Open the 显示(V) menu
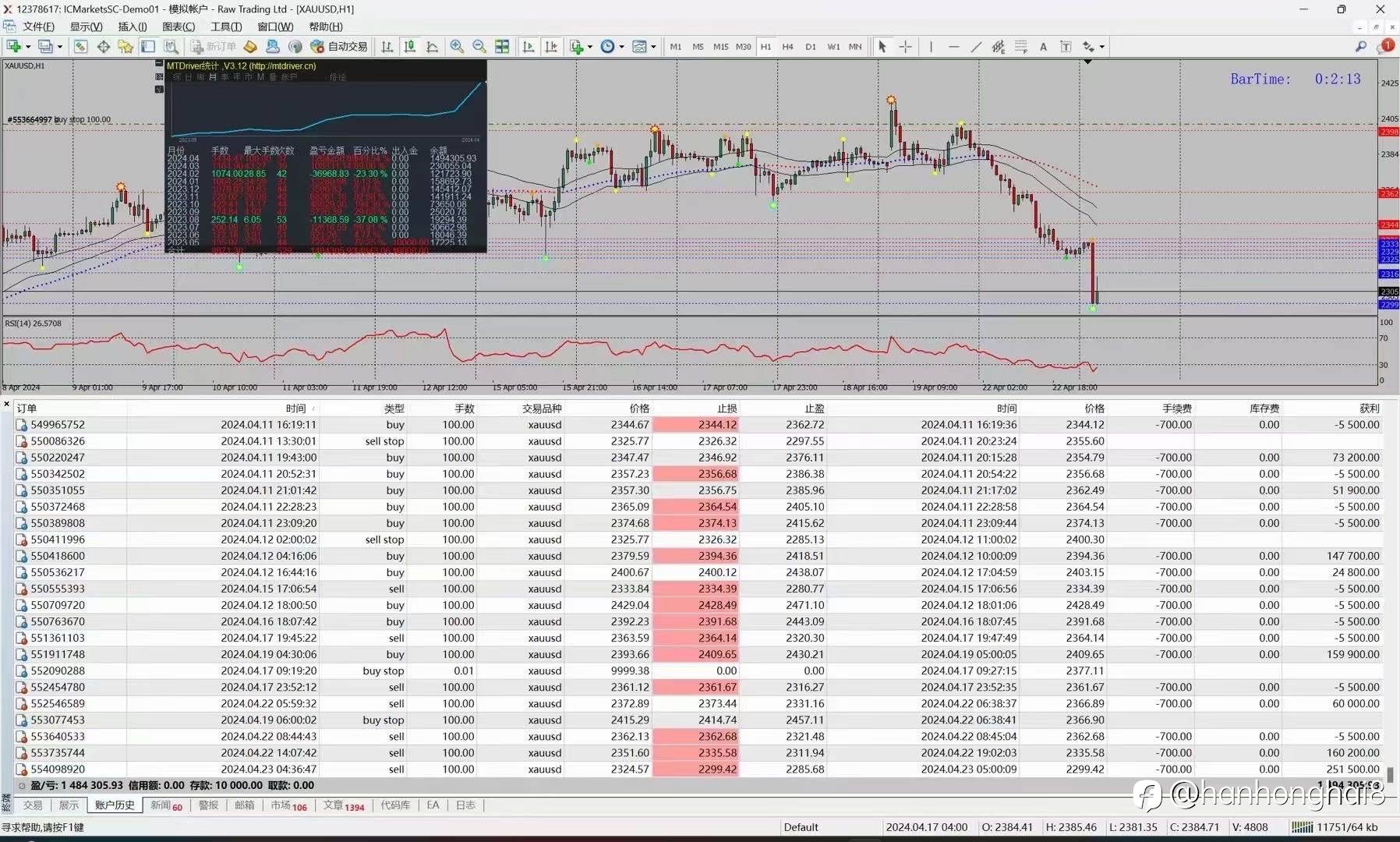Image resolution: width=1400 pixels, height=842 pixels. 86,27
